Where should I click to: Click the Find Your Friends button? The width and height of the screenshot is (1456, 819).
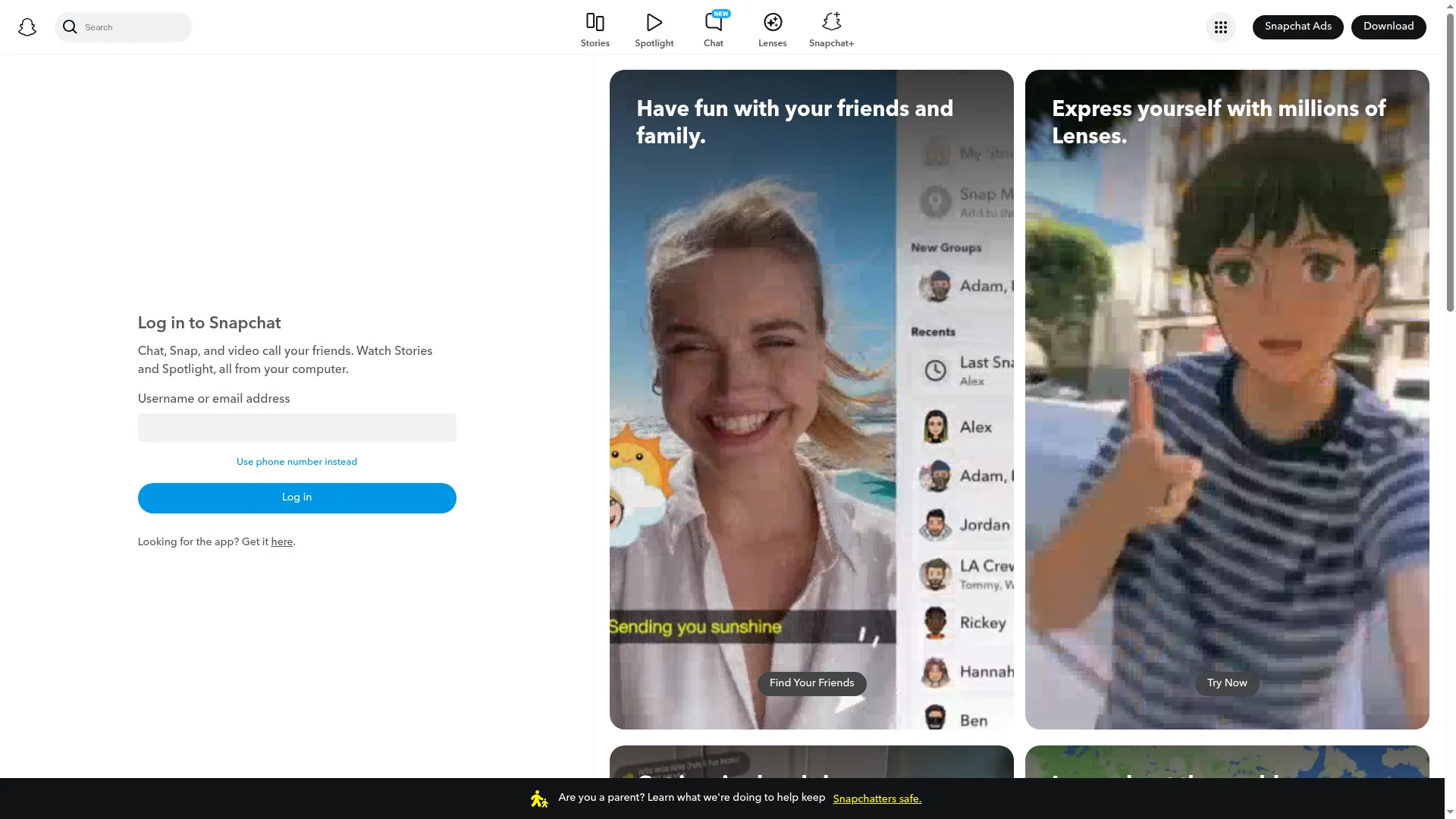tap(812, 683)
